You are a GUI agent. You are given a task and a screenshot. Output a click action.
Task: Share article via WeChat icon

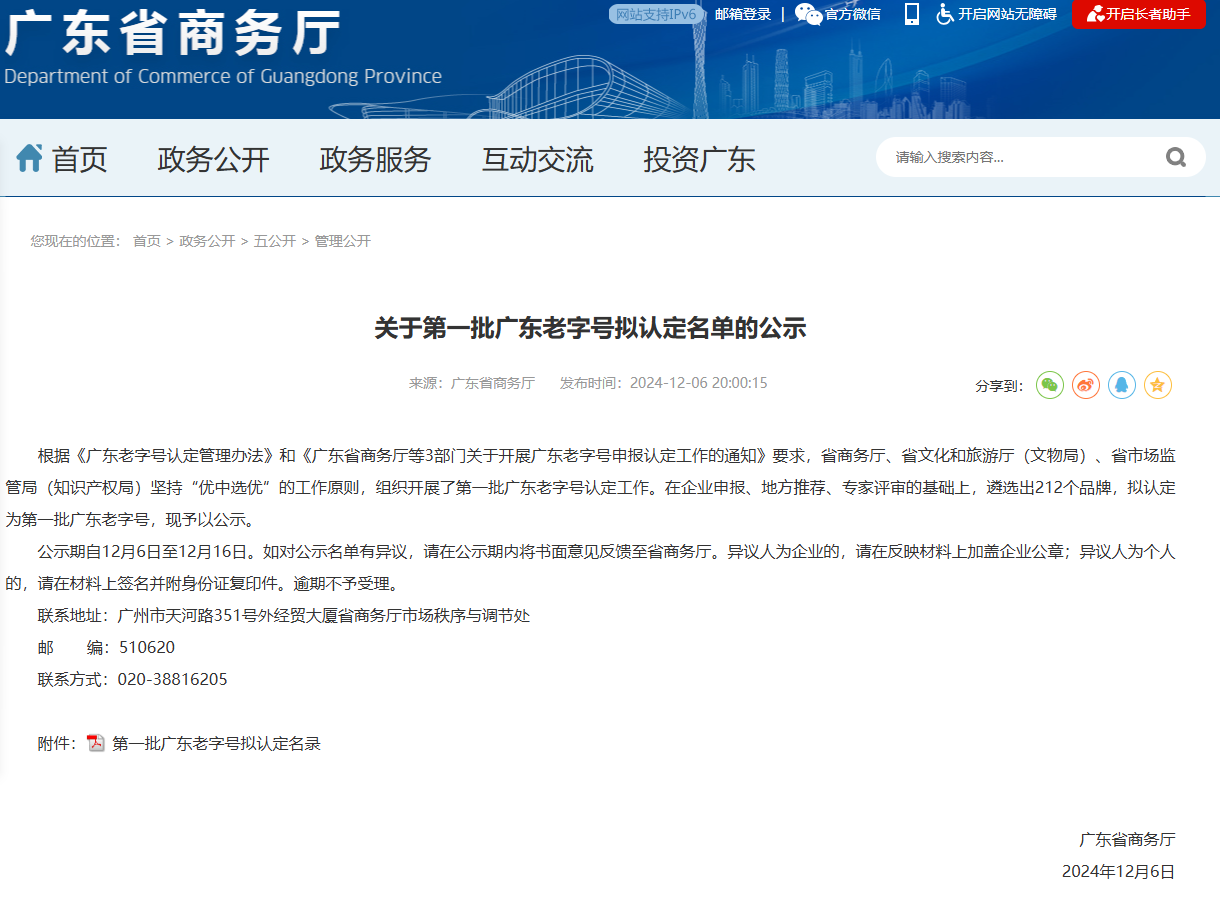(1049, 385)
